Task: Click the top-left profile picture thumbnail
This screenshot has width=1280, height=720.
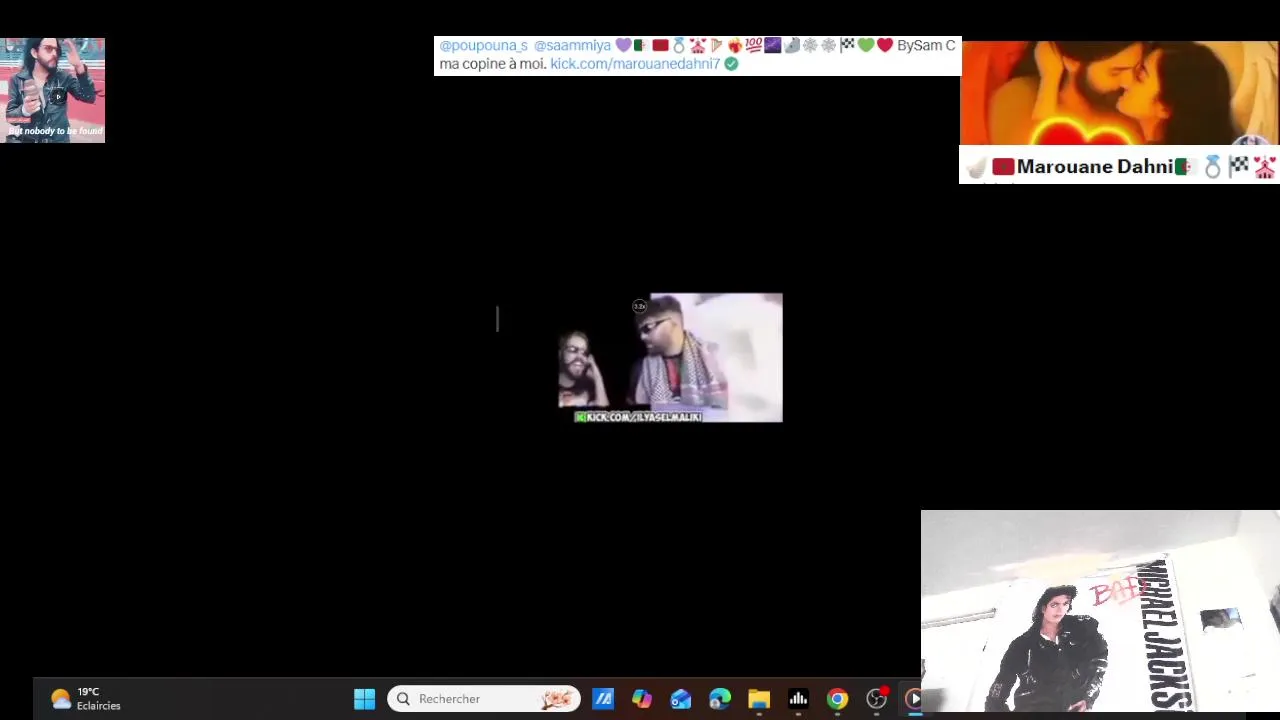Action: pos(52,90)
